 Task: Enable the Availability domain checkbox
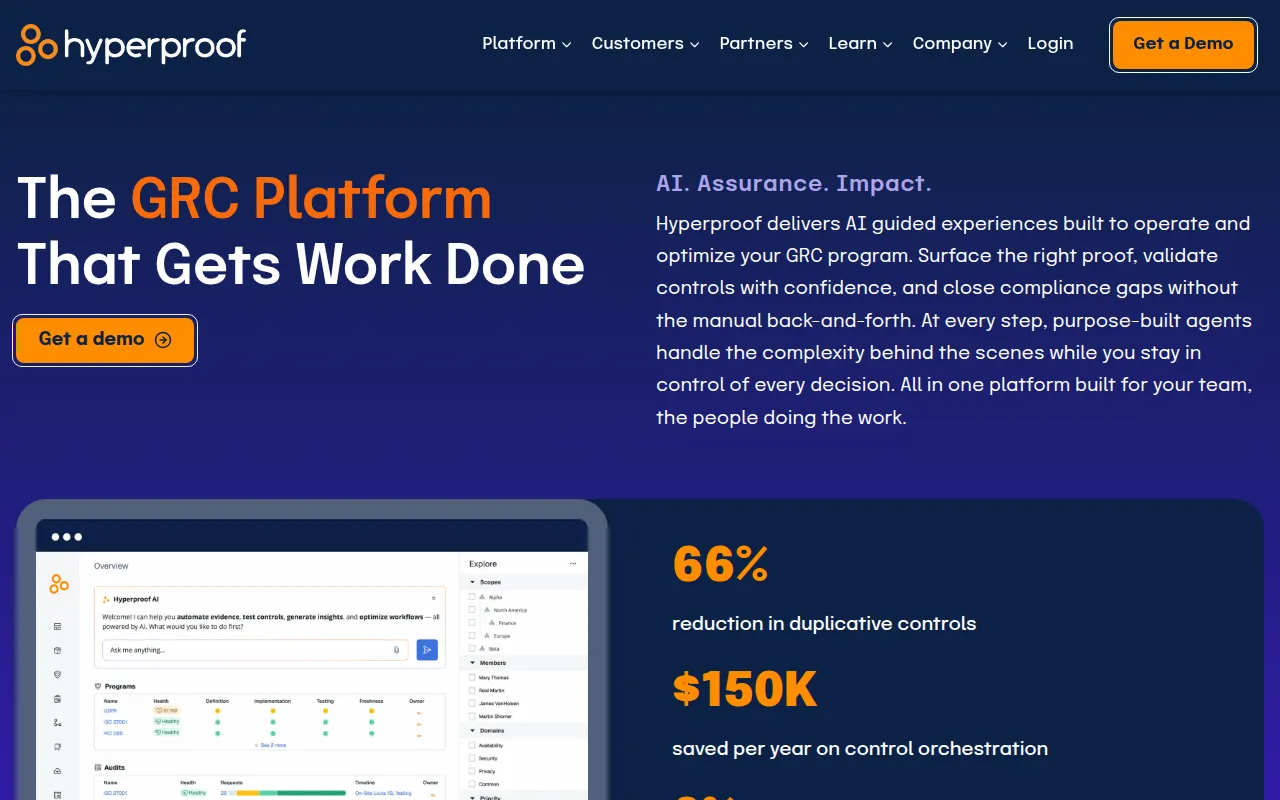click(x=472, y=745)
